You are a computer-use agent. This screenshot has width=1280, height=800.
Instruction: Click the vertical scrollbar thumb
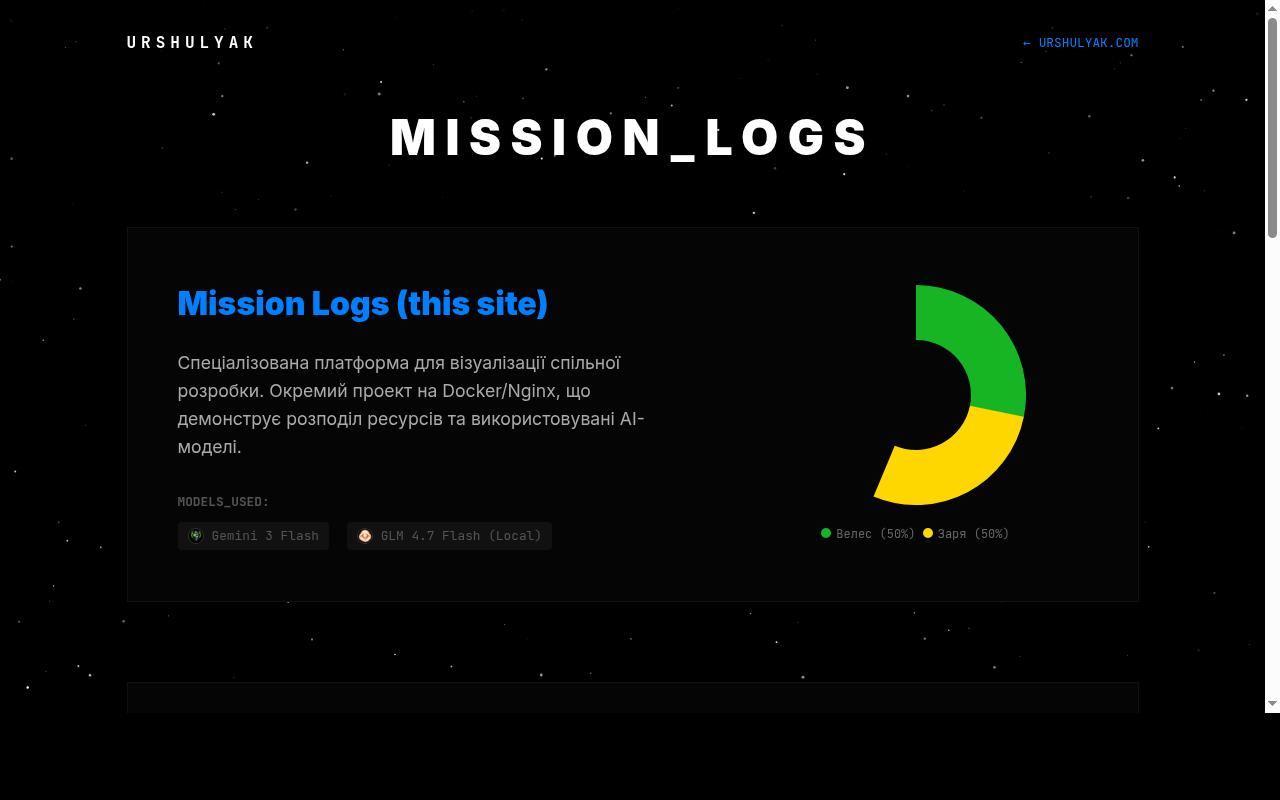1272,128
